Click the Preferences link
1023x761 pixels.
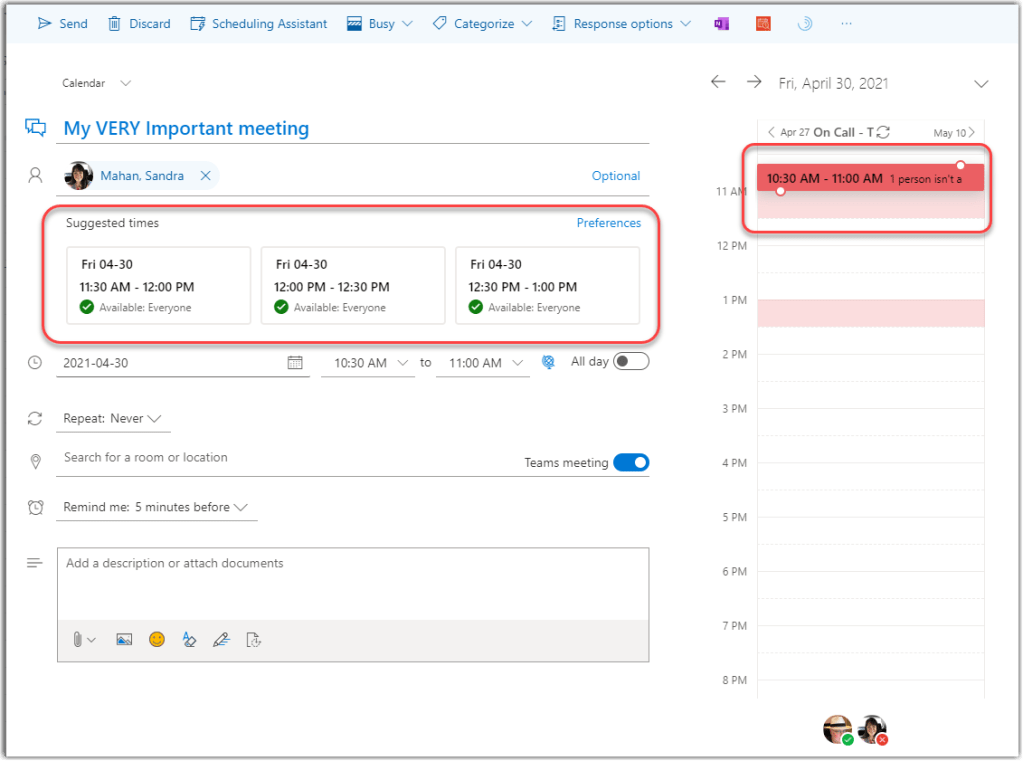[608, 223]
